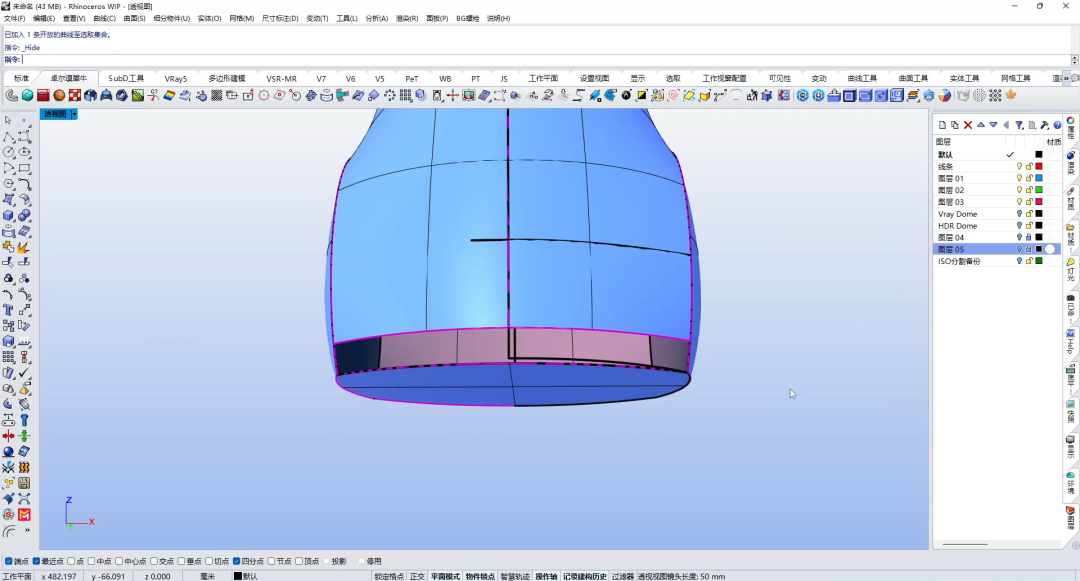This screenshot has width=1080, height=581.
Task: Click the red toolbox icon in top toolbar
Action: [x=43, y=95]
